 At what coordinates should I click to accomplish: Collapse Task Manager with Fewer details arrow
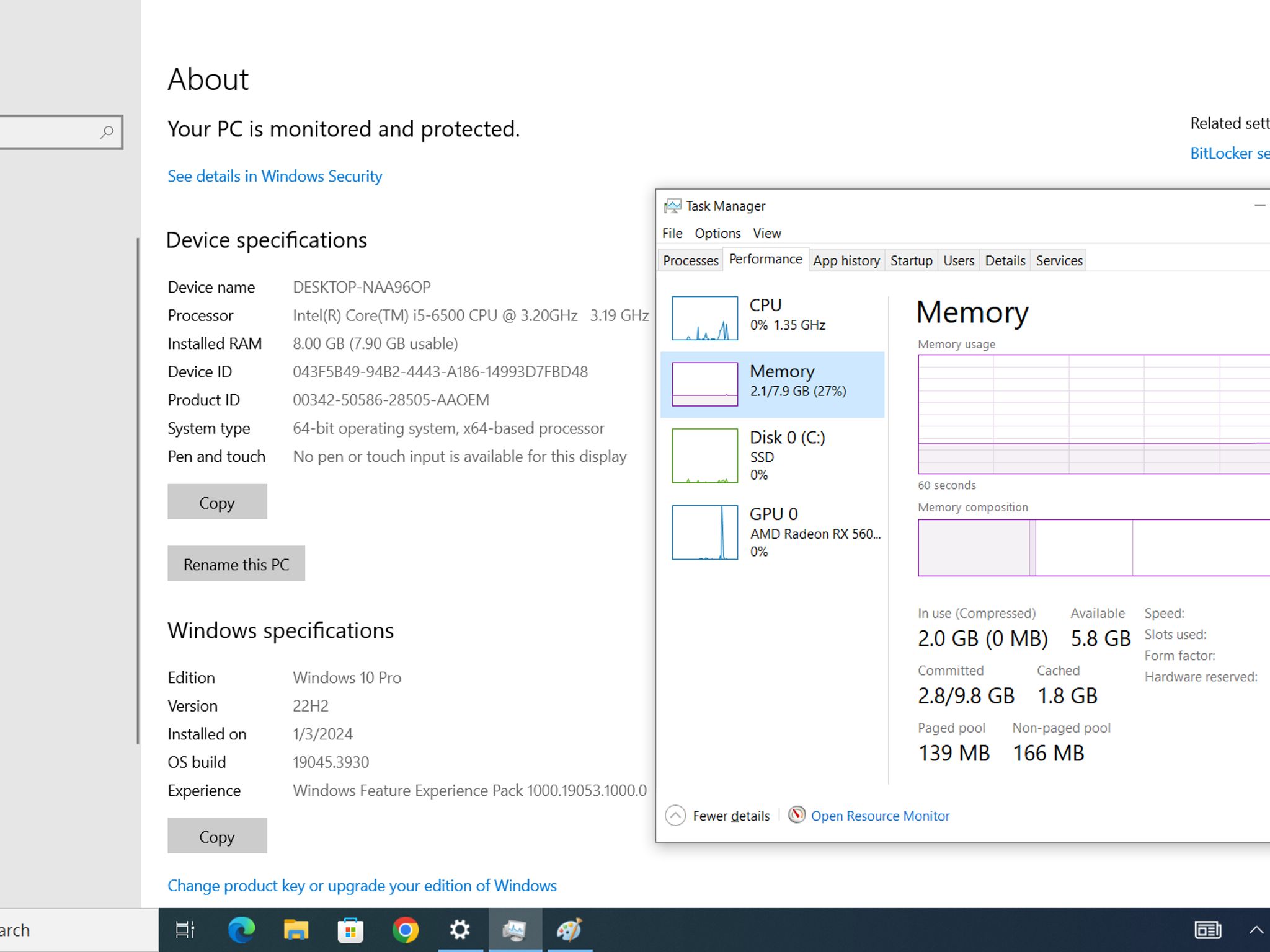point(675,815)
